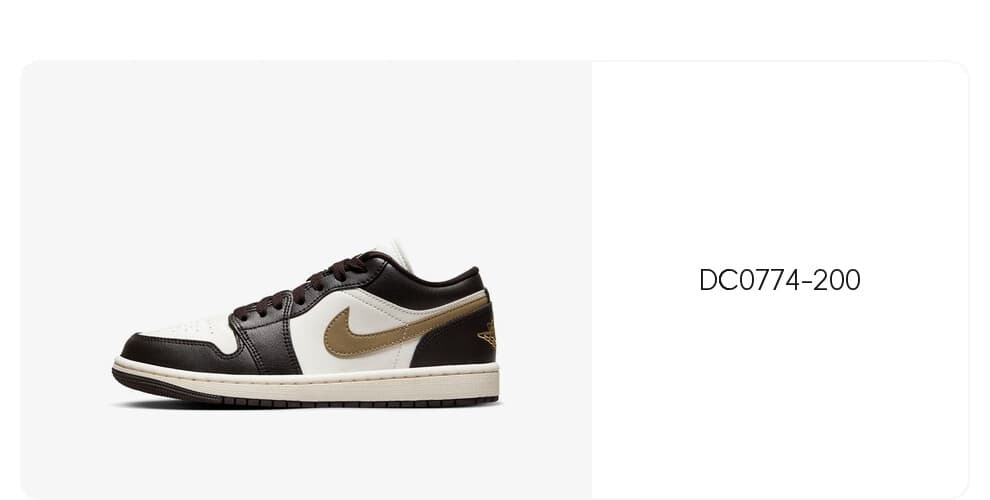
Task: Select the DC0774-200 style code text
Action: (x=780, y=280)
